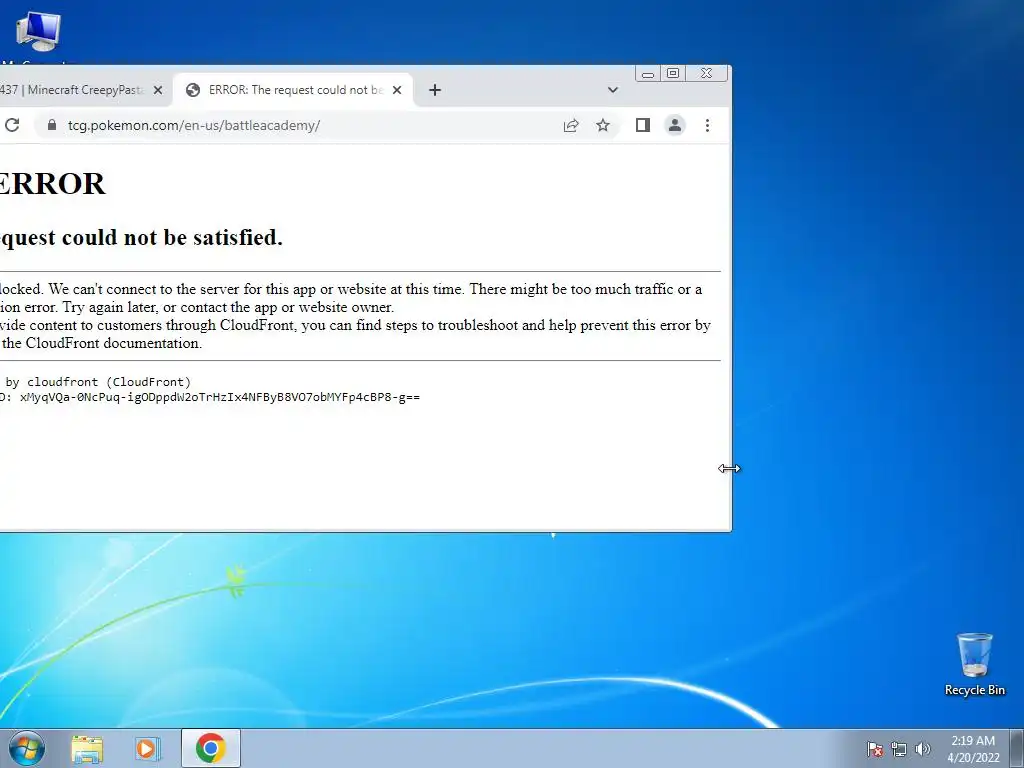This screenshot has height=768, width=1024.
Task: Reload the Pokemon page in Chrome
Action: pos(12,125)
